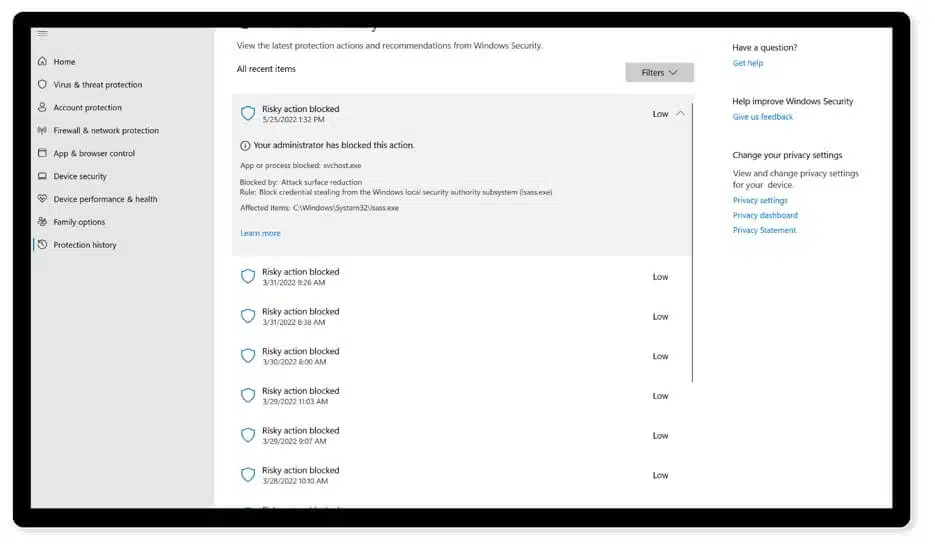Screen dimensions: 935x552
Task: Click Give us feedback link
Action: [x=763, y=117]
